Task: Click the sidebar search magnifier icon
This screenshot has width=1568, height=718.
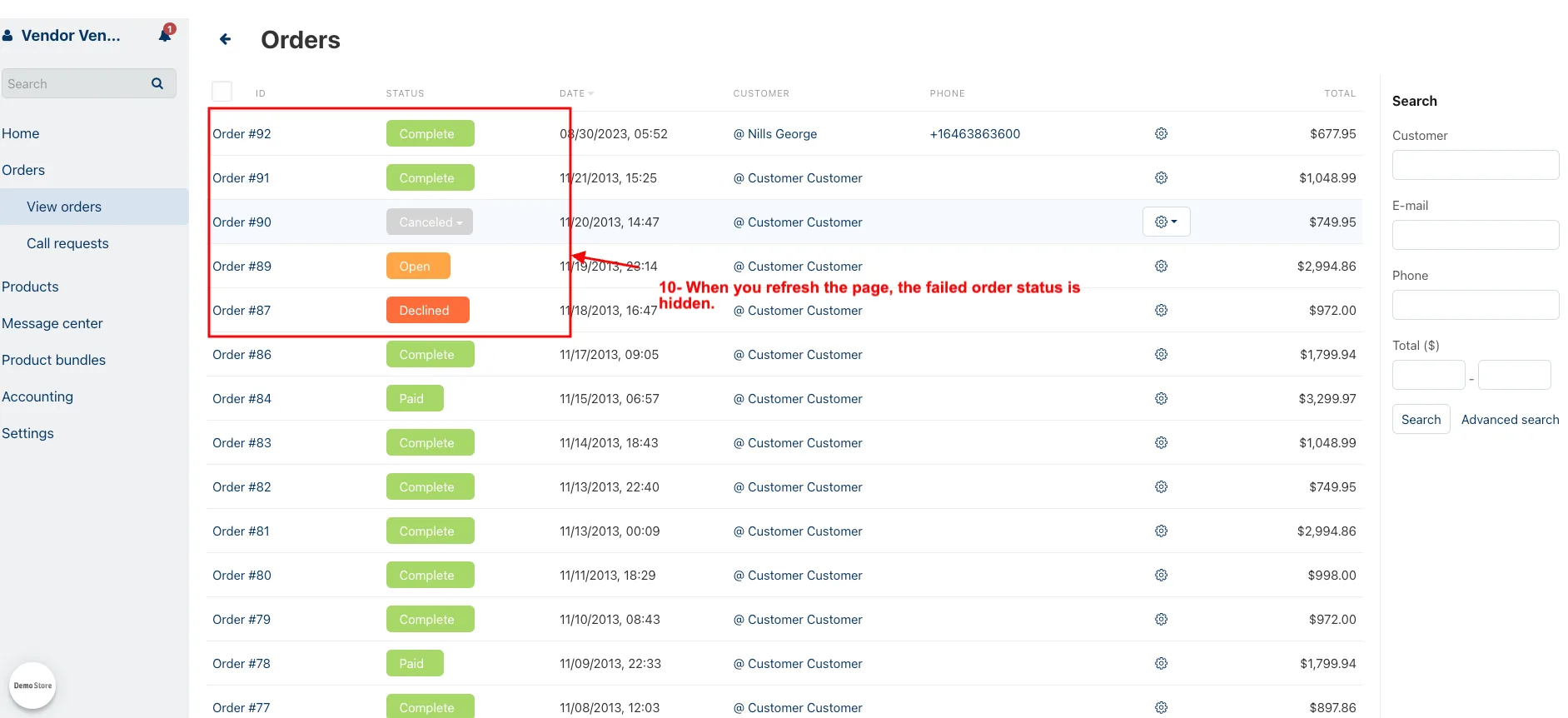Action: click(157, 83)
